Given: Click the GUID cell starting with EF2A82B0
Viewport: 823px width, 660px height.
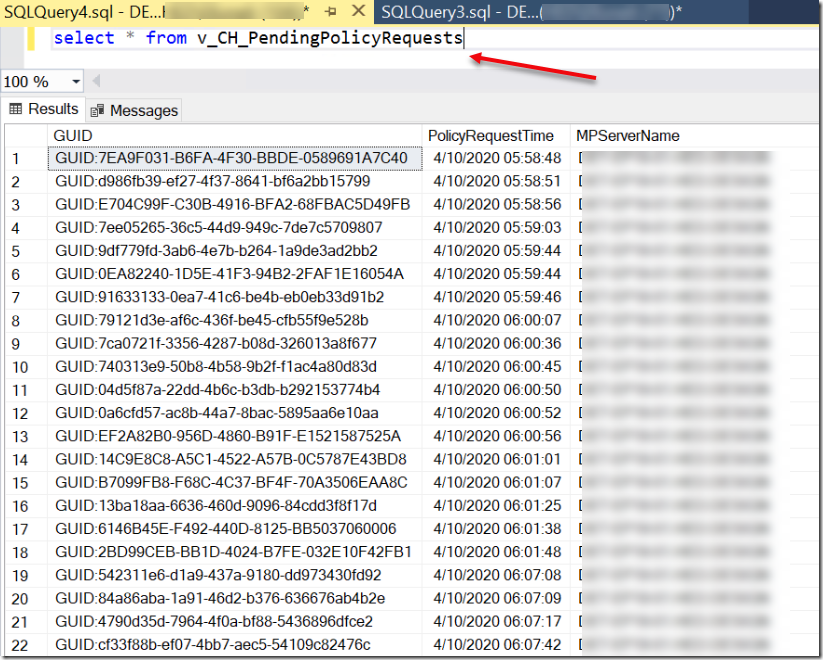Looking at the screenshot, I should coord(228,436).
